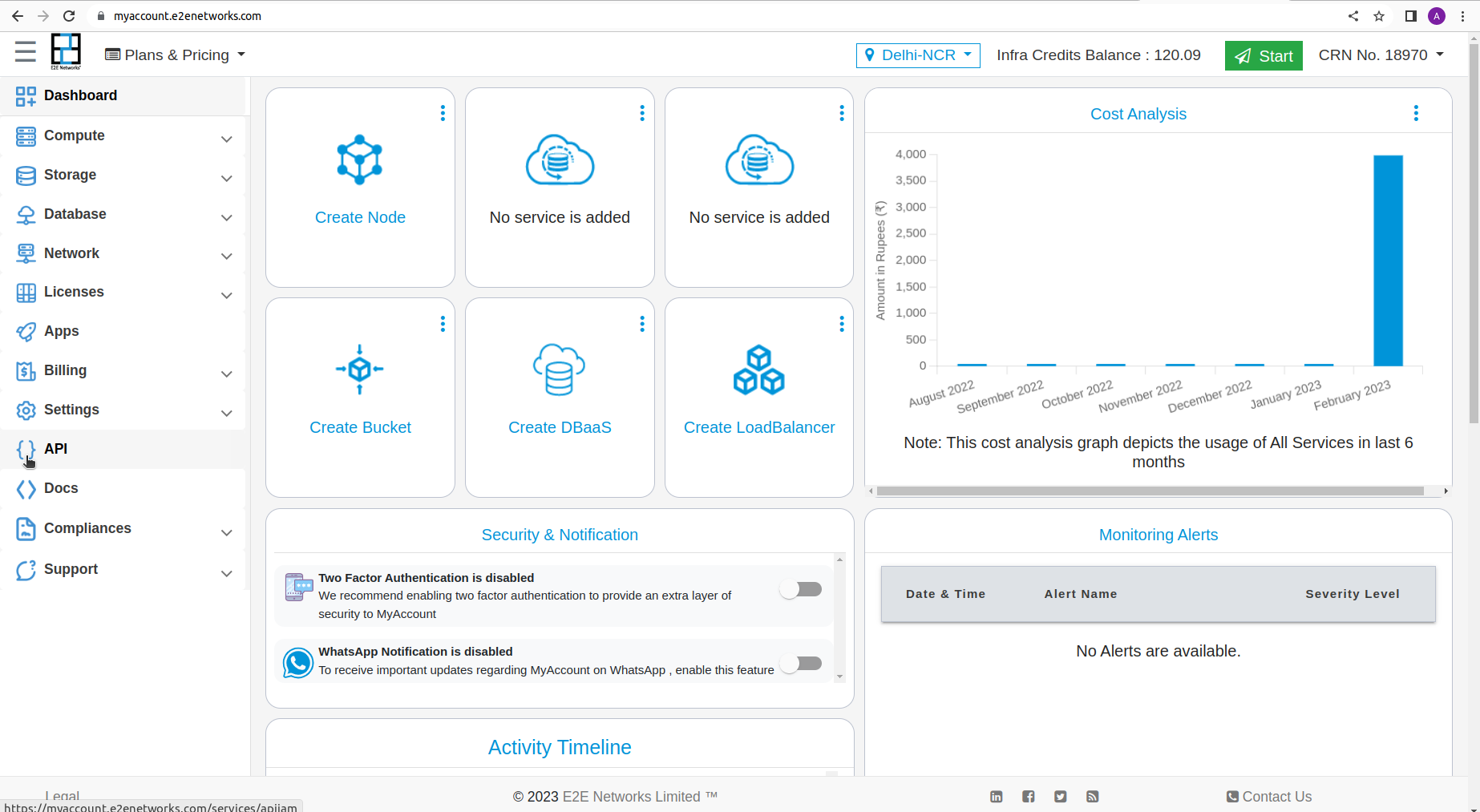Click the browser reload button
1480x812 pixels.
(x=69, y=16)
